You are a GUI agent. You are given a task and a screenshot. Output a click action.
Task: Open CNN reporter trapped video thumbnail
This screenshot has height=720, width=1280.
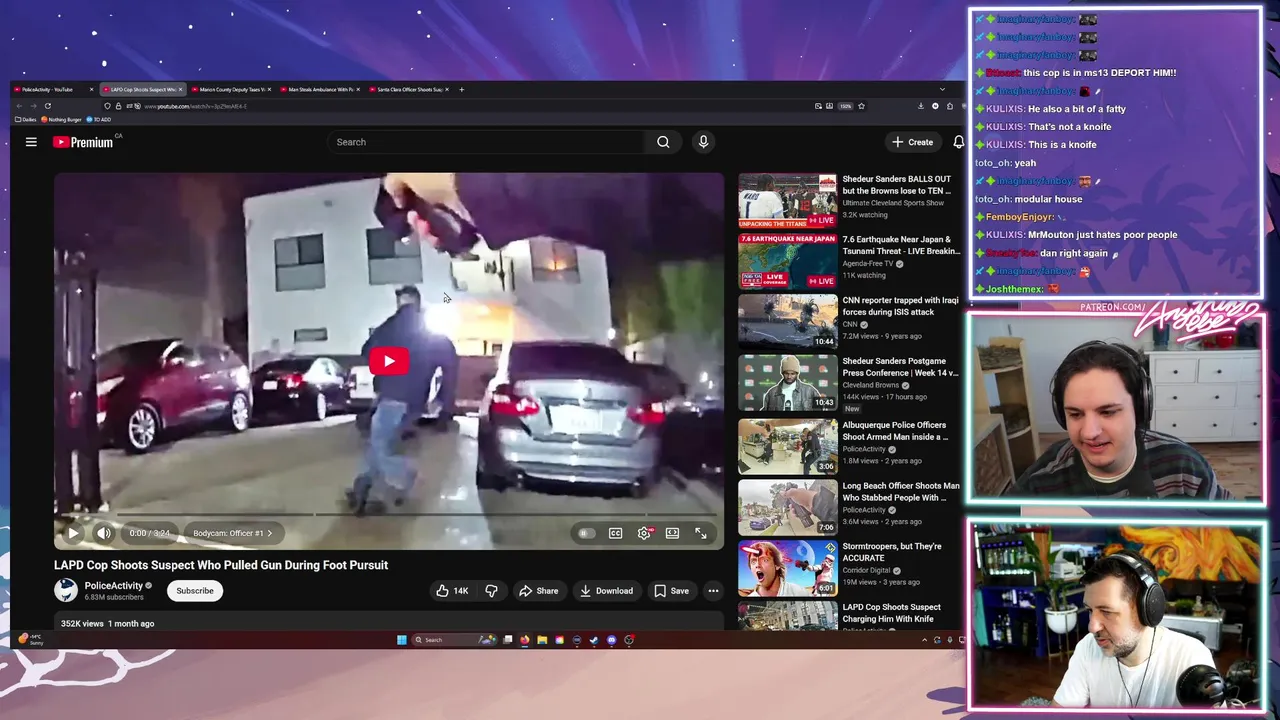coord(788,321)
